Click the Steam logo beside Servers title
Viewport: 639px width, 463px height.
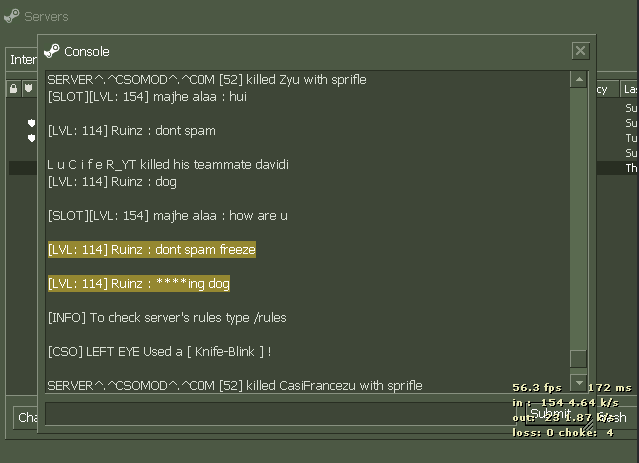coord(12,16)
